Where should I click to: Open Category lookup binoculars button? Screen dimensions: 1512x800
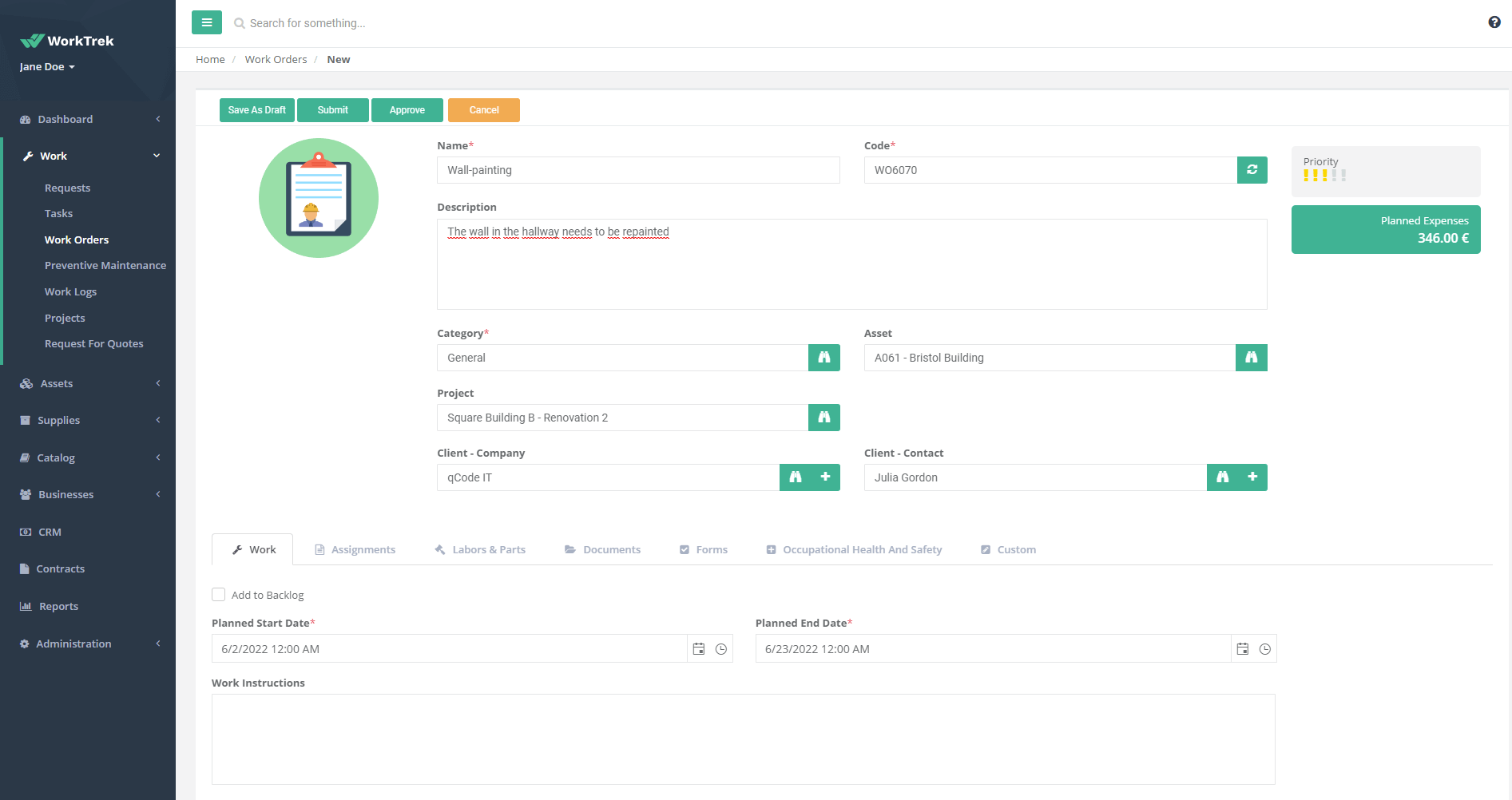tap(823, 358)
